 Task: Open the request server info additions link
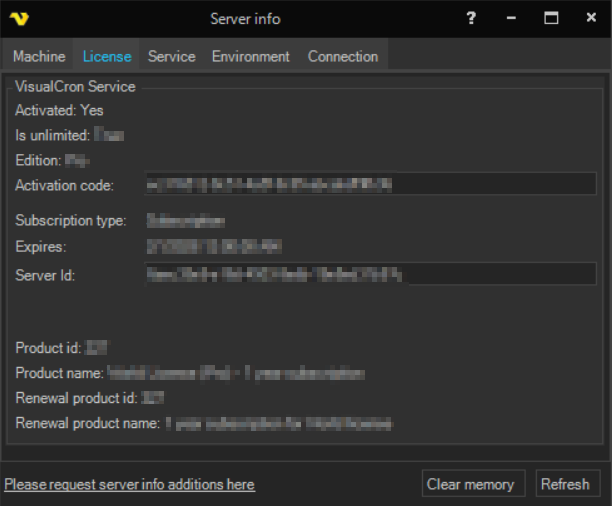tap(129, 484)
